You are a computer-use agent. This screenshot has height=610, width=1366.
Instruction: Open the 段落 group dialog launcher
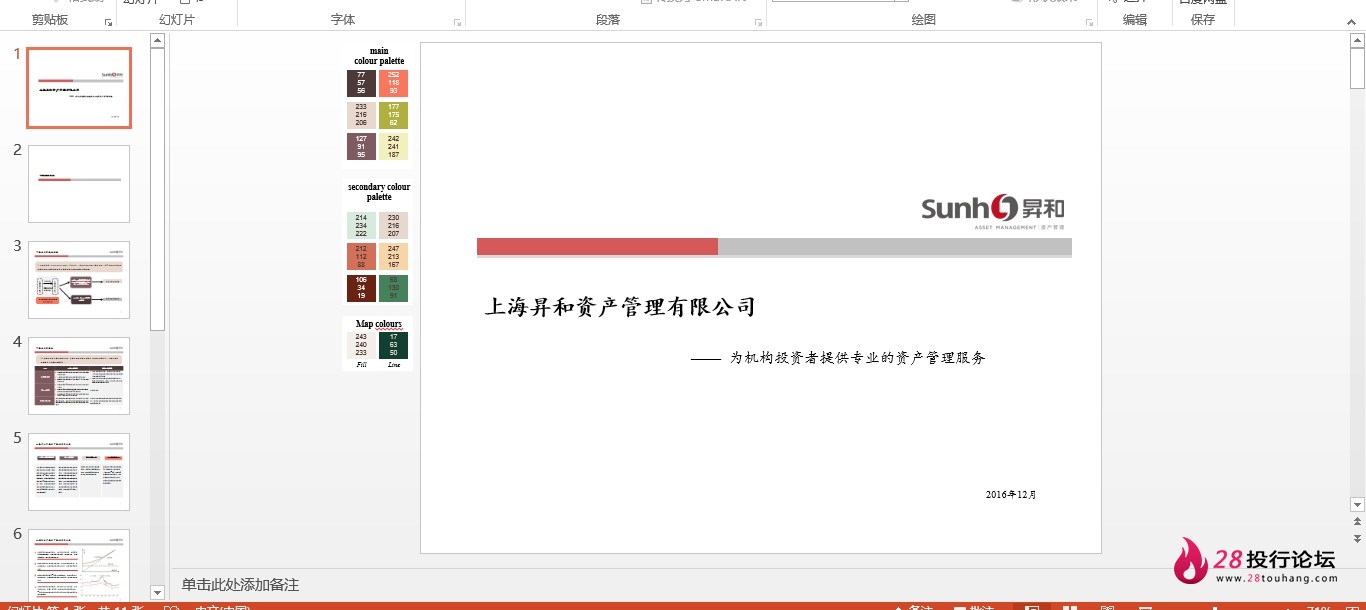[759, 21]
